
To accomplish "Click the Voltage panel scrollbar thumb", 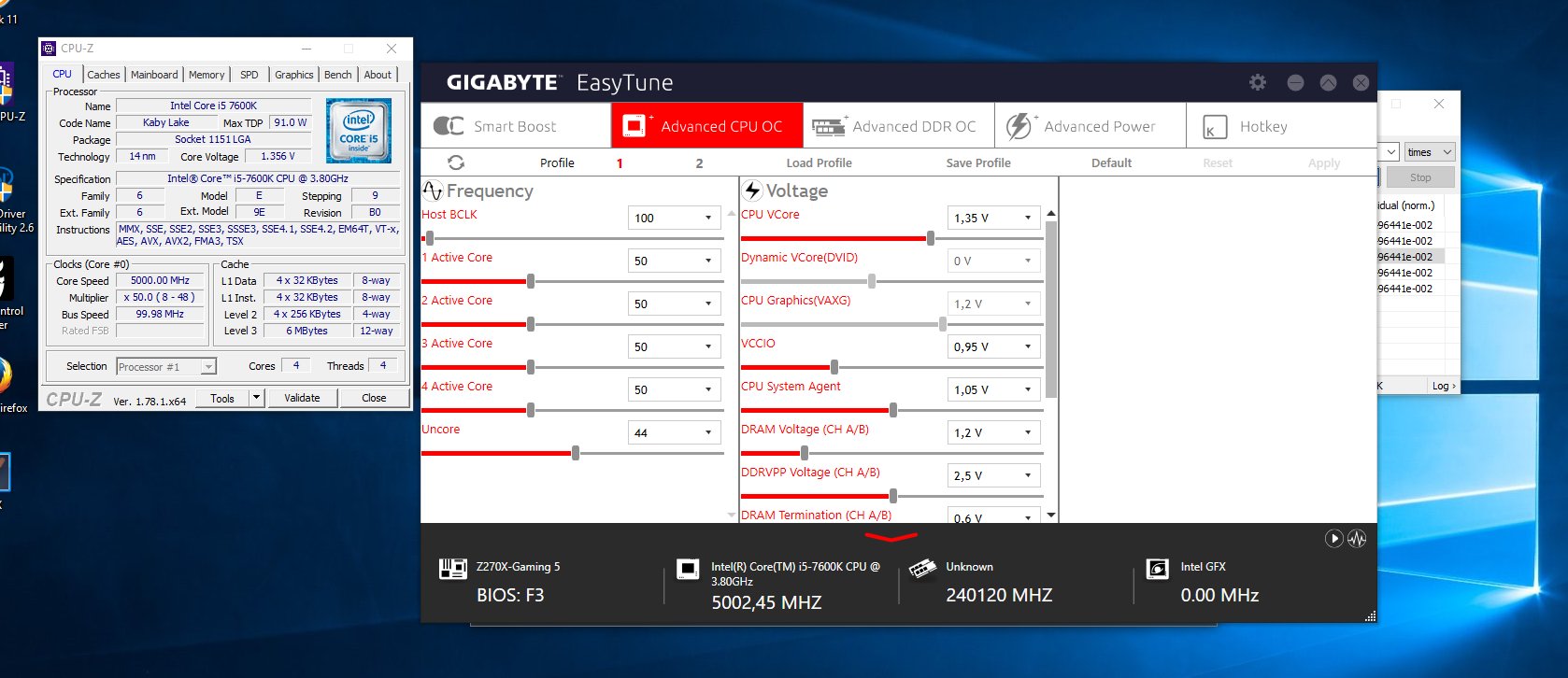I will 1051,309.
